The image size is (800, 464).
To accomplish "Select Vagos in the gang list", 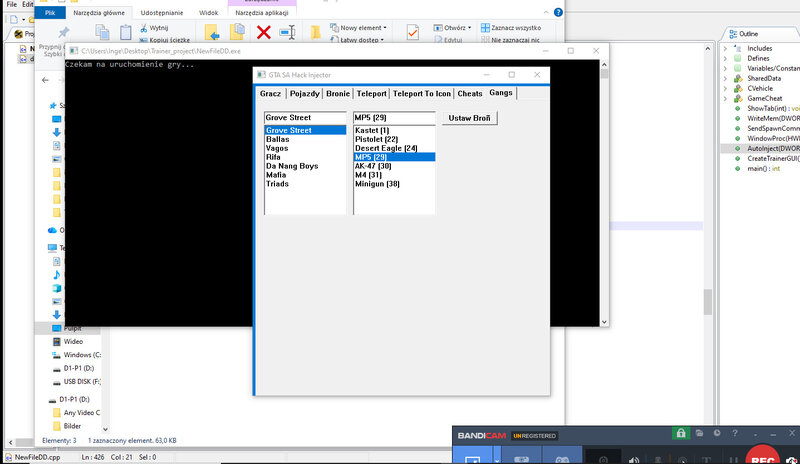I will [305, 148].
